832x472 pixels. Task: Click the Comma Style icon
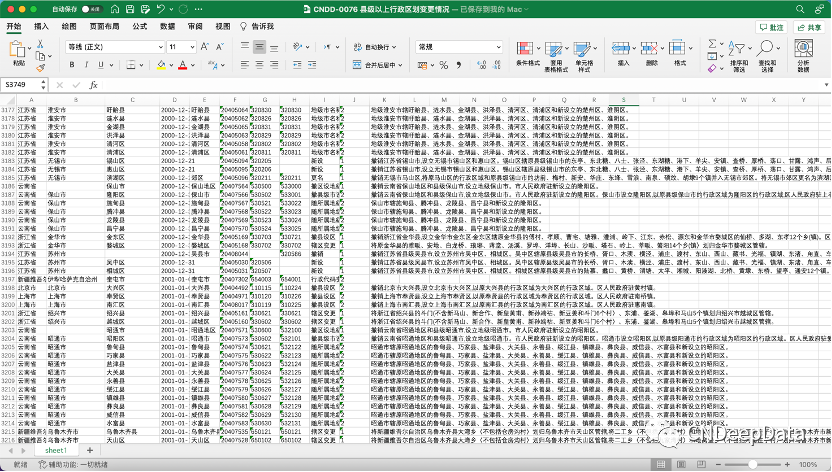(x=458, y=65)
